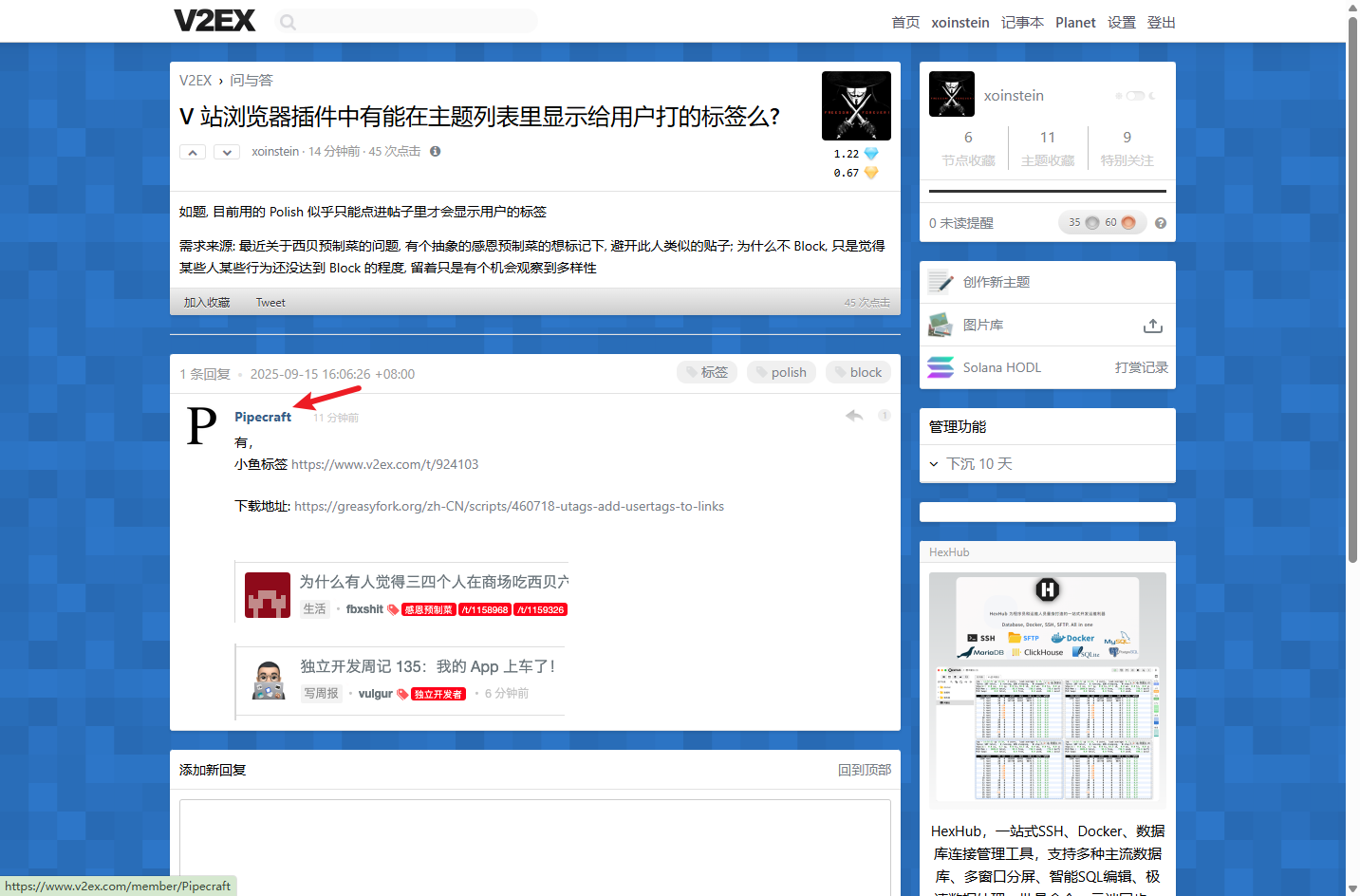Open the 问与答 breadcrumb node
This screenshot has height=896, width=1360.
pos(251,81)
